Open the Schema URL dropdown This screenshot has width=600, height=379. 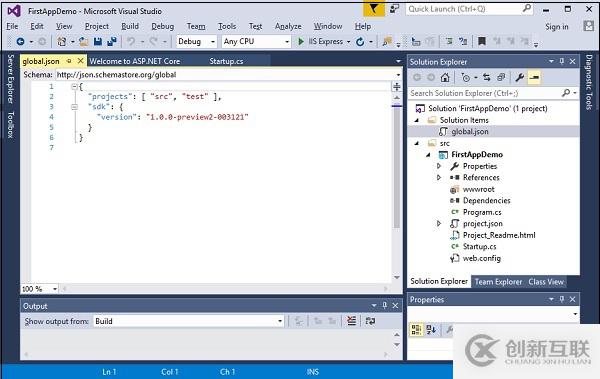pos(398,75)
